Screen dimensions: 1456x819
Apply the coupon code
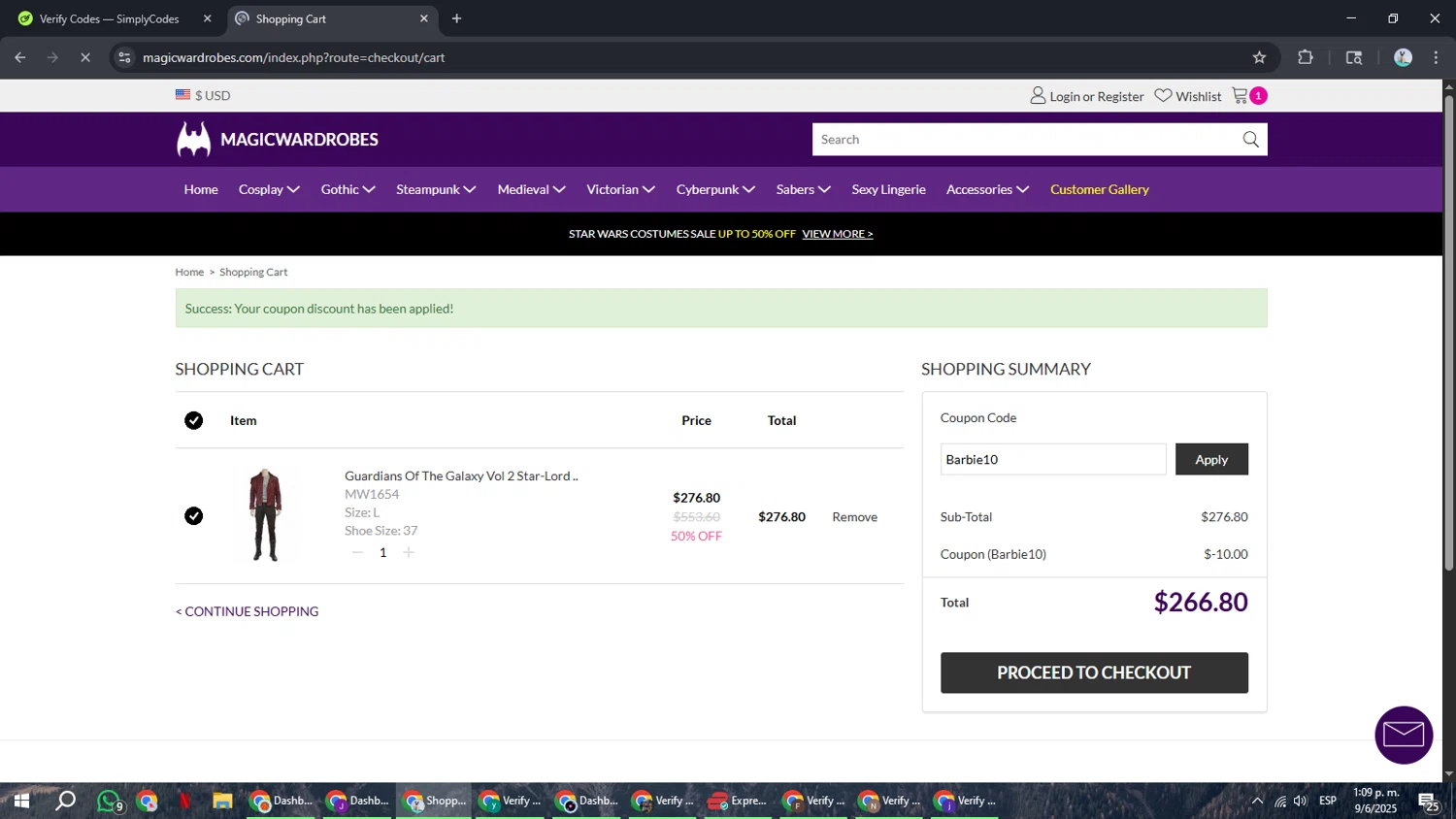point(1211,459)
